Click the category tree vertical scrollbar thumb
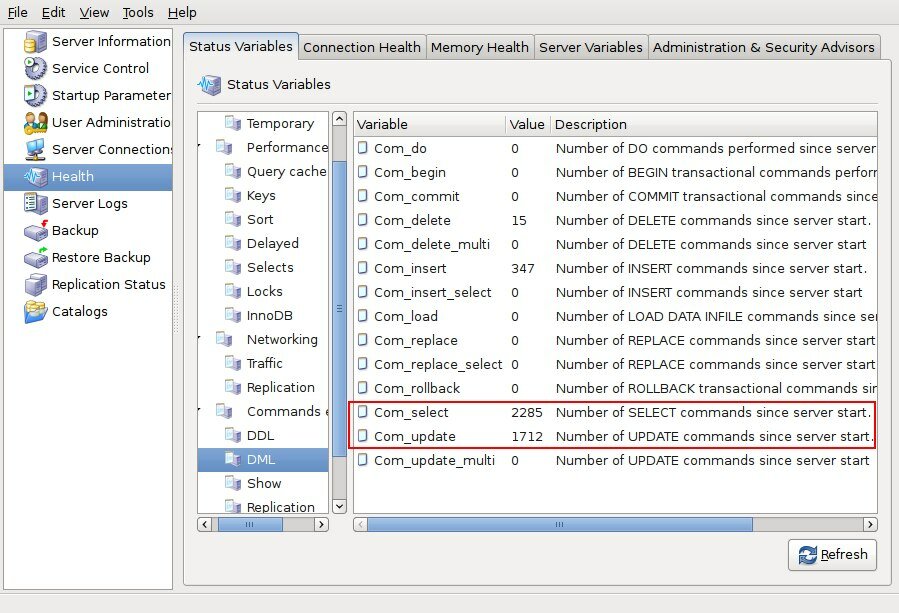 [x=339, y=309]
